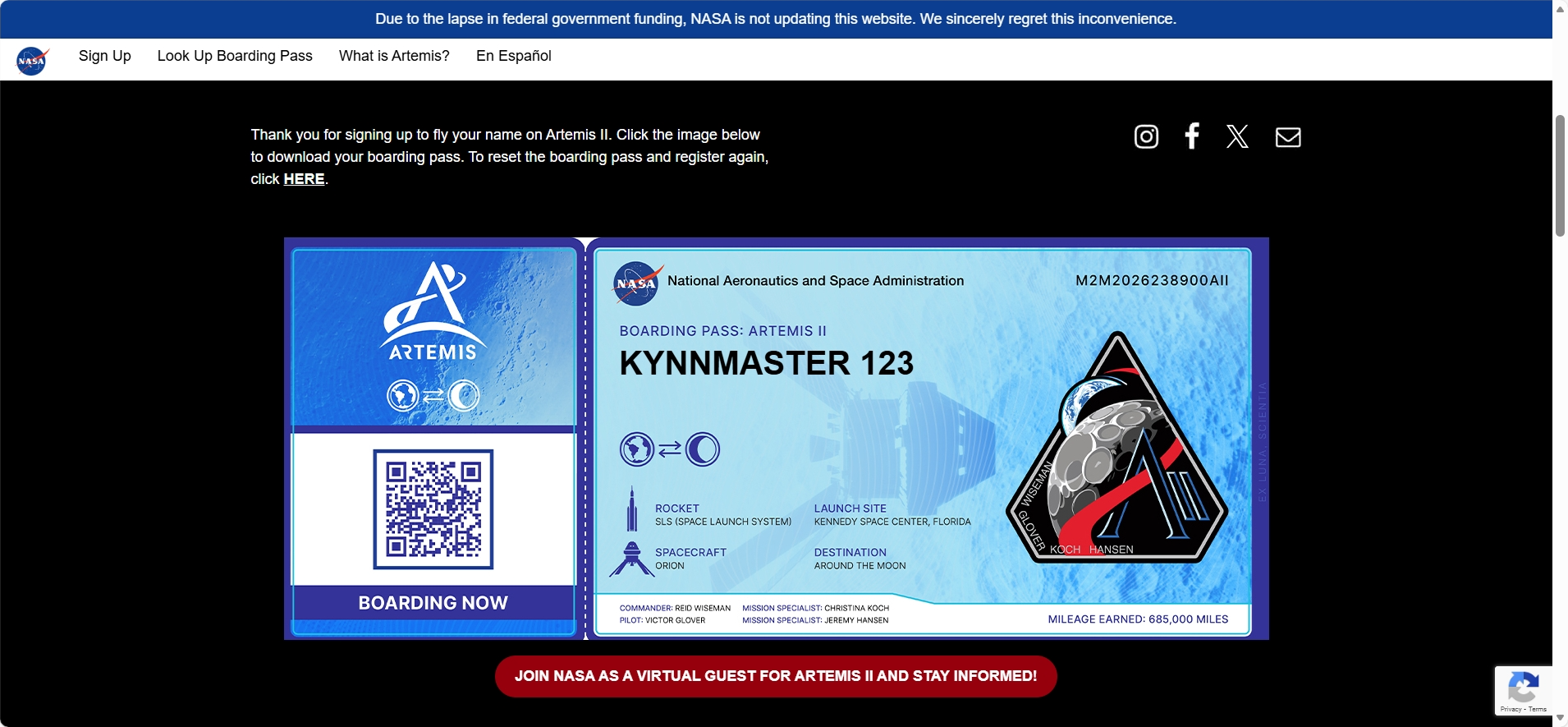This screenshot has width=1568, height=727.
Task: Click the Artemis logo on boarding pass
Action: coord(433,311)
